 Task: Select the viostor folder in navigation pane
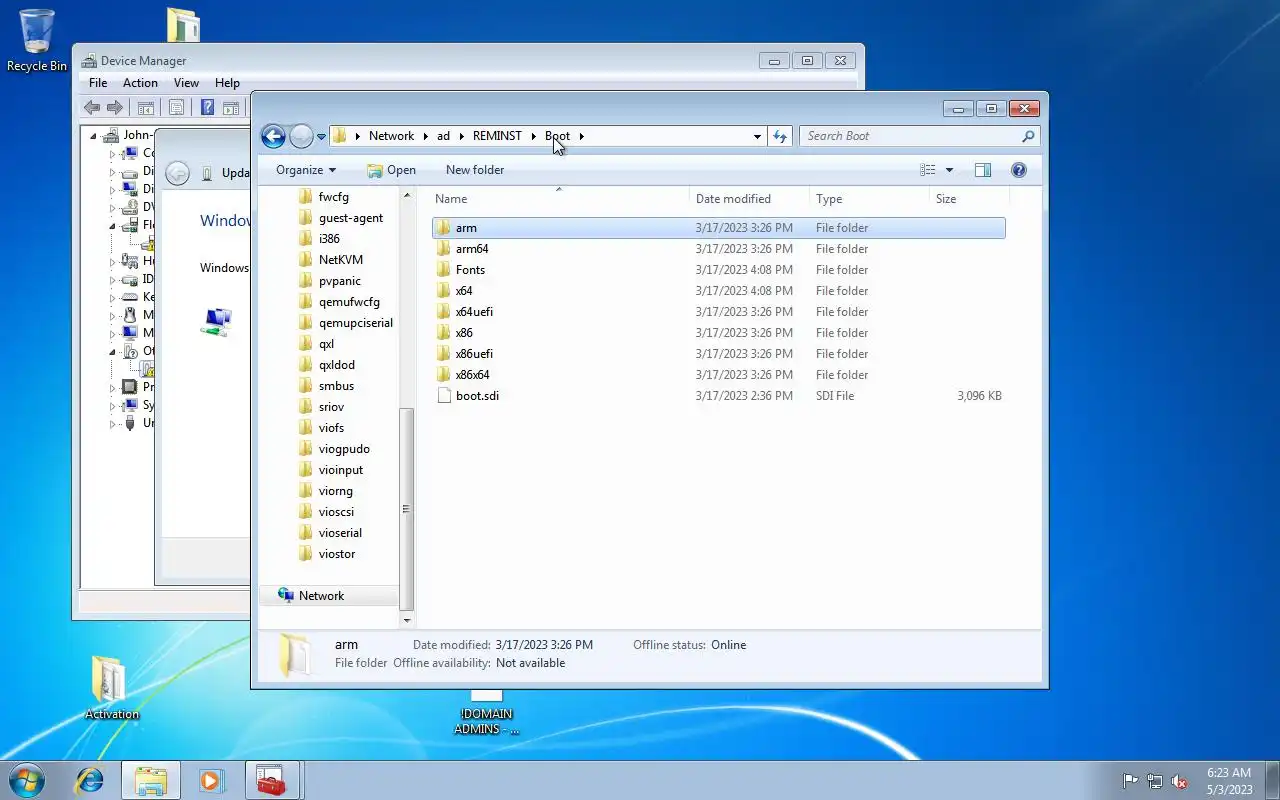[337, 554]
